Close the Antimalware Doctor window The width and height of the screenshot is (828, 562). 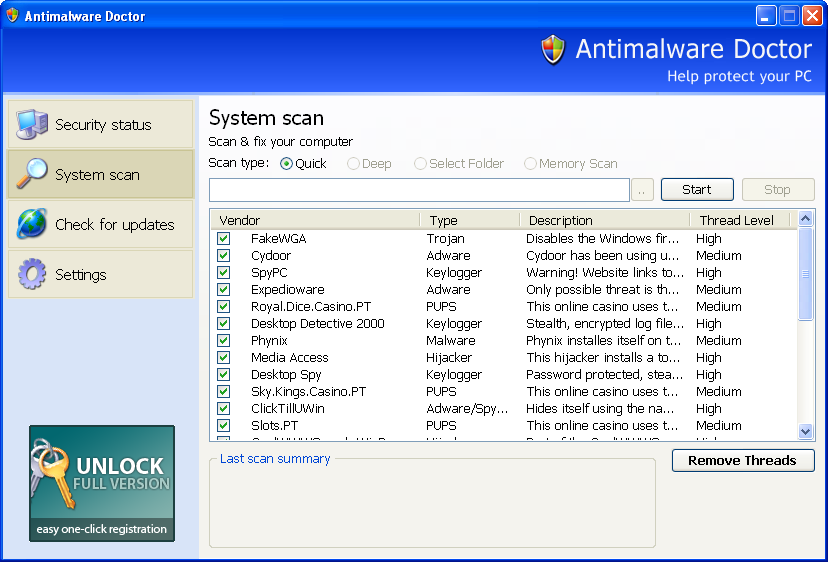[x=812, y=15]
